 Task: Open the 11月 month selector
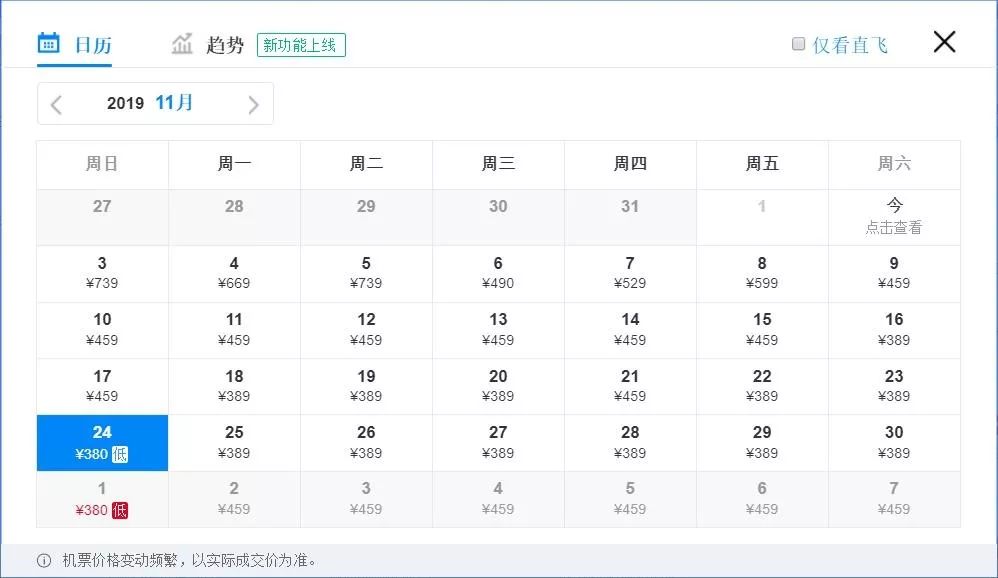coord(172,103)
